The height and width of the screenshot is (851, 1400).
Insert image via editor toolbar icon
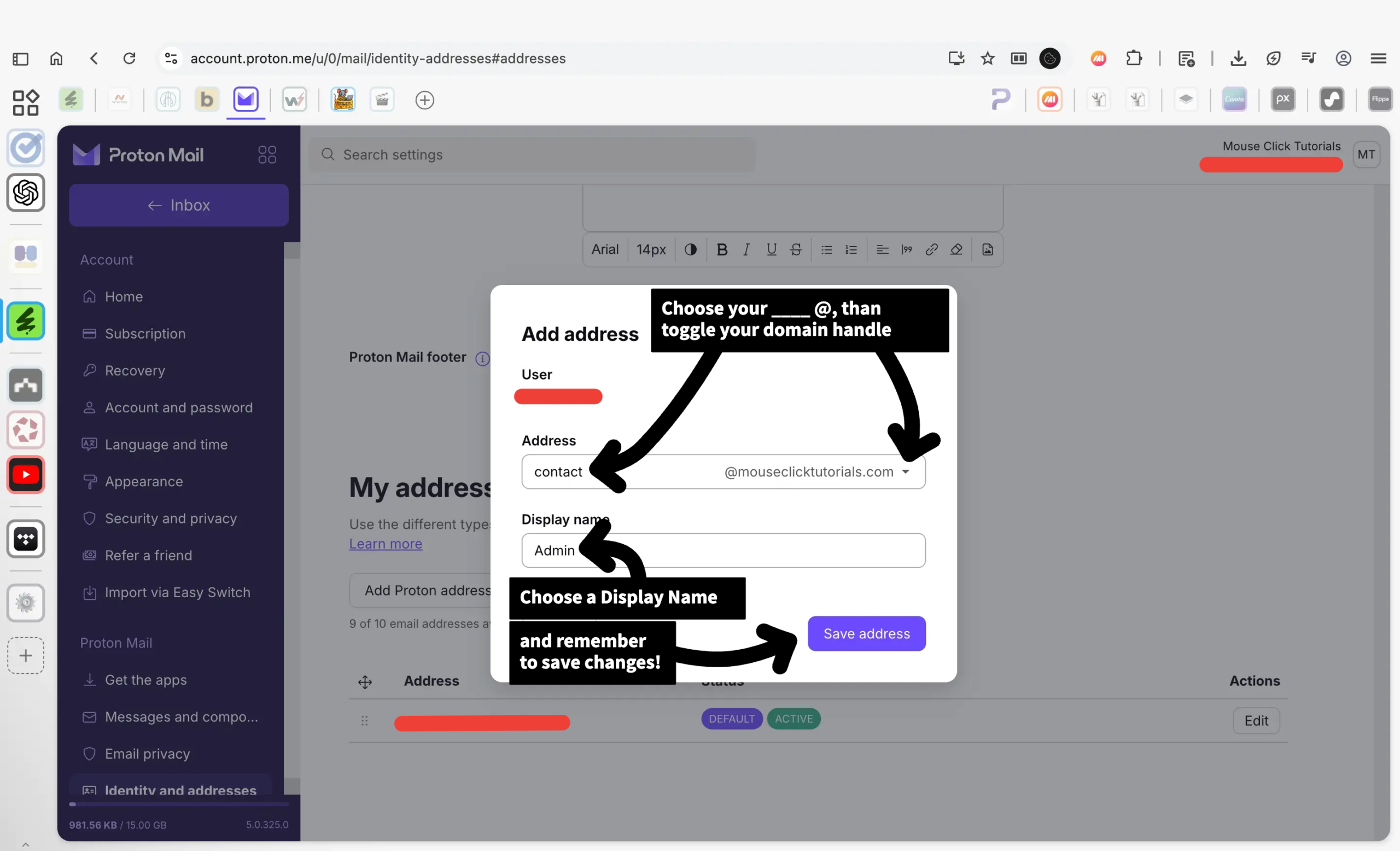988,249
